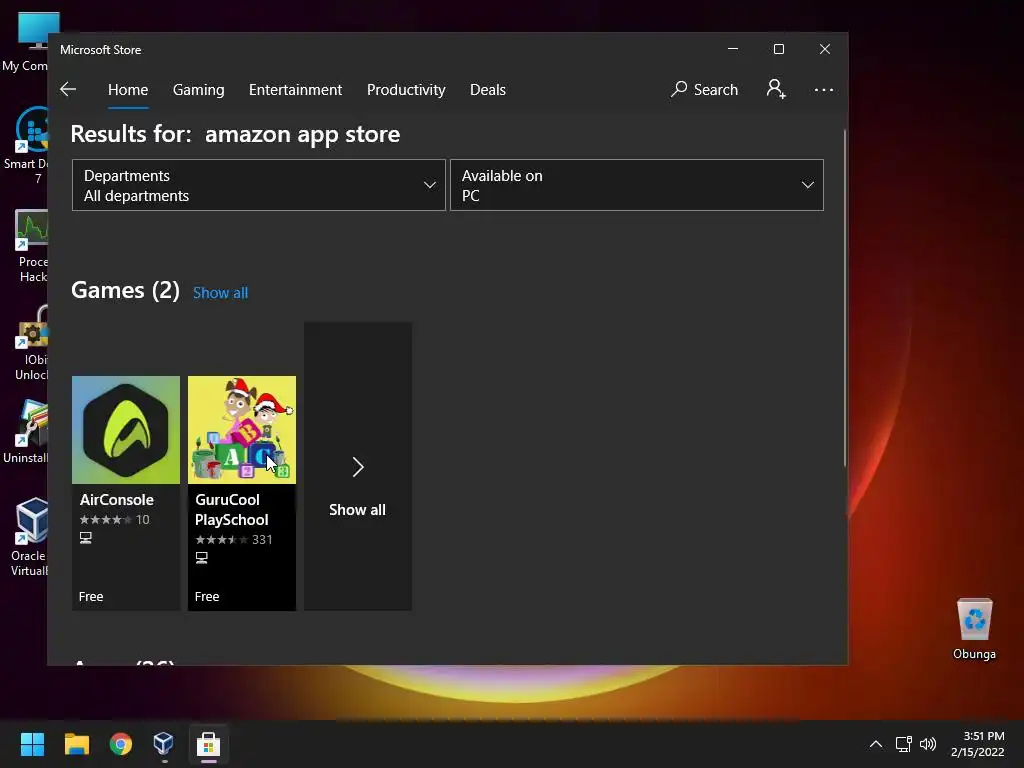Go back using the Store back arrow
Screen dimensions: 1024x768
(68, 89)
